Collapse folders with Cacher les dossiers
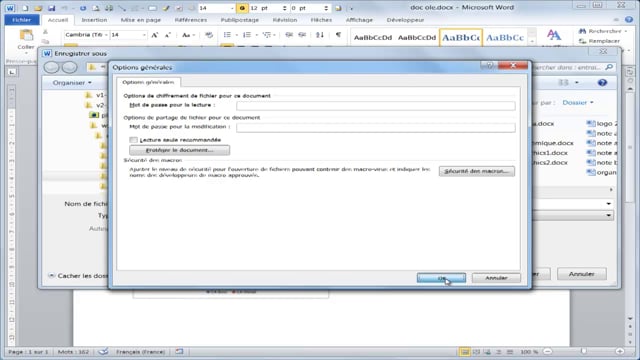Image resolution: width=640 pixels, height=360 pixels. click(x=78, y=276)
